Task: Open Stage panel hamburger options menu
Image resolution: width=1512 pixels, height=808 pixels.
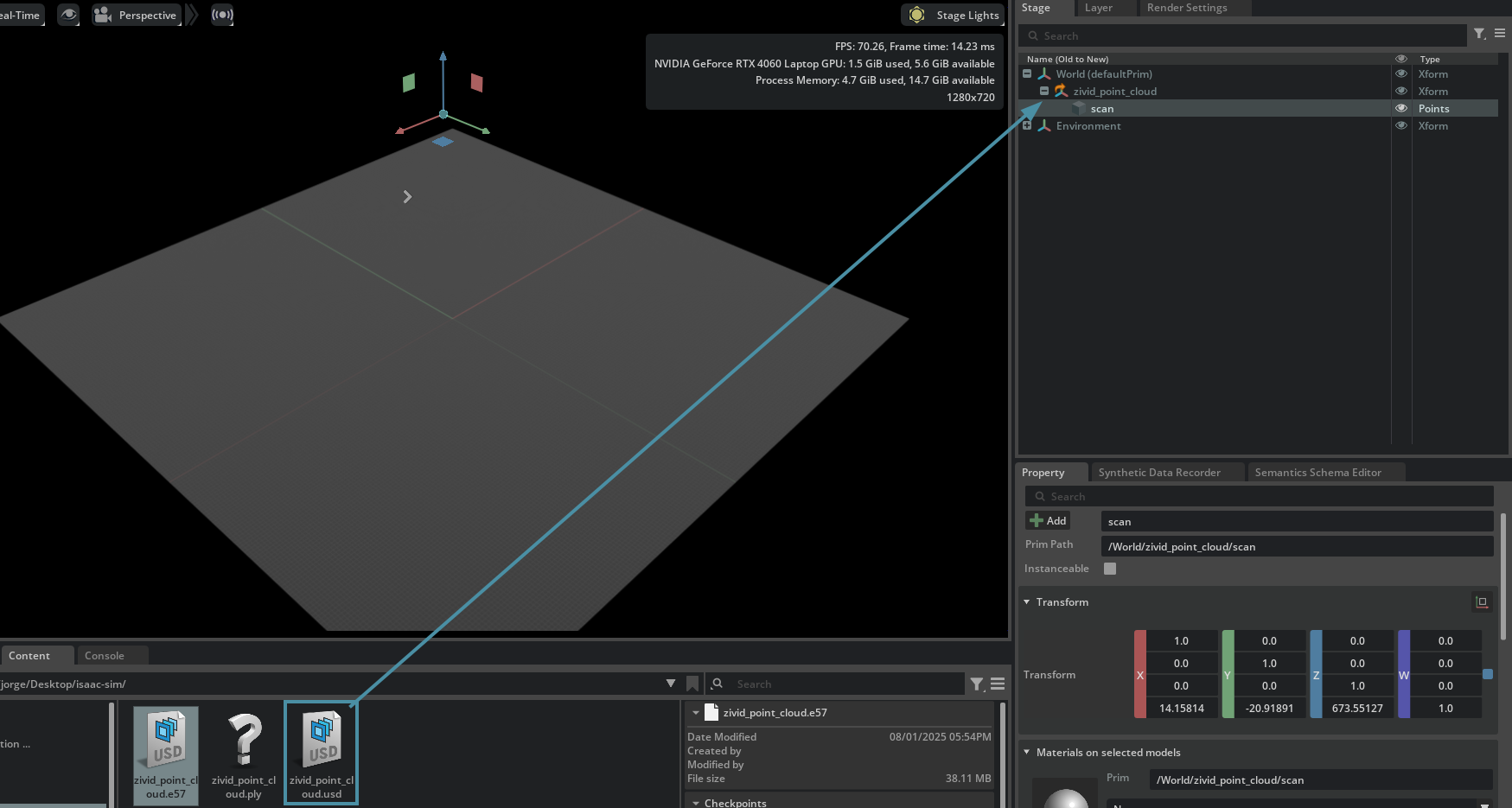Action: point(1500,34)
